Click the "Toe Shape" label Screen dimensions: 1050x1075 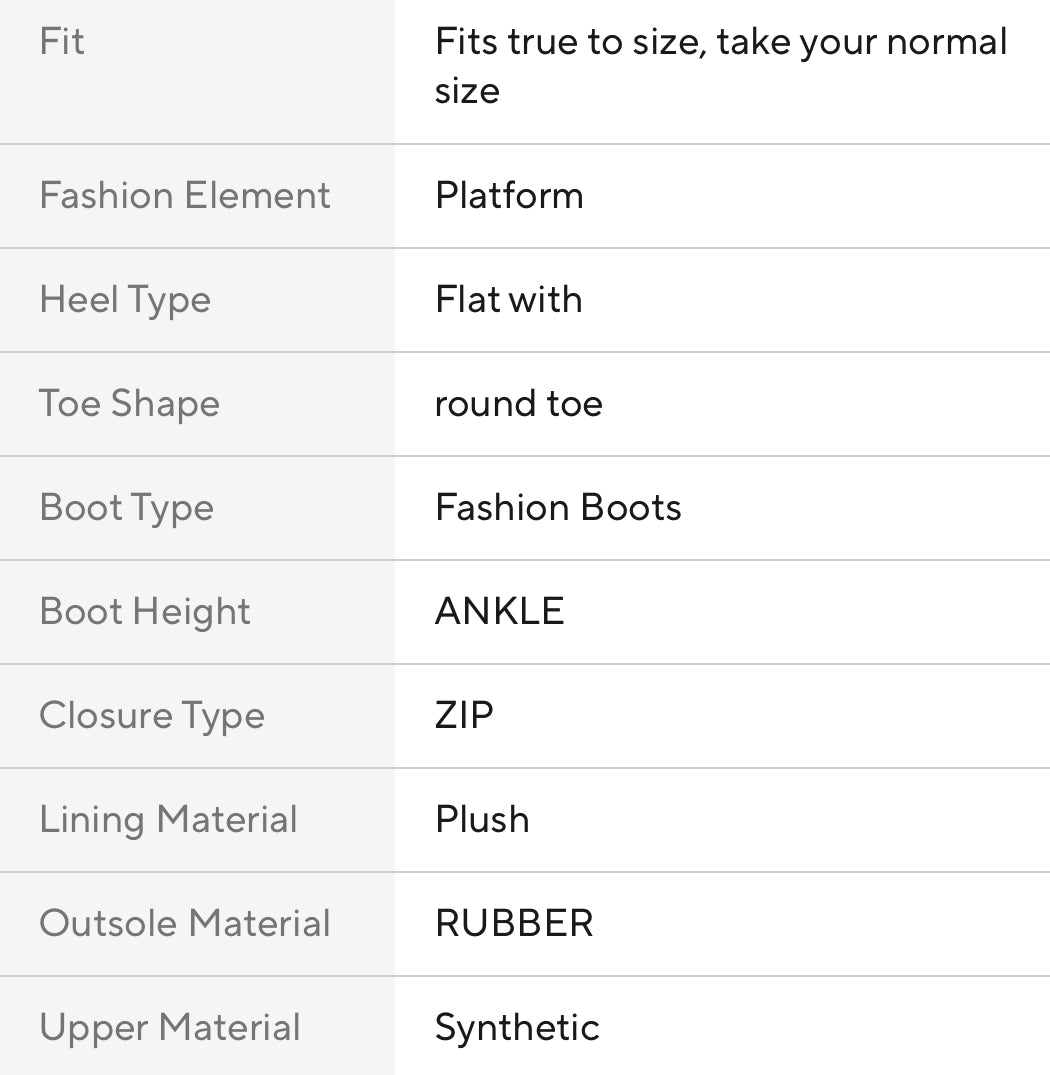pyautogui.click(x=129, y=403)
